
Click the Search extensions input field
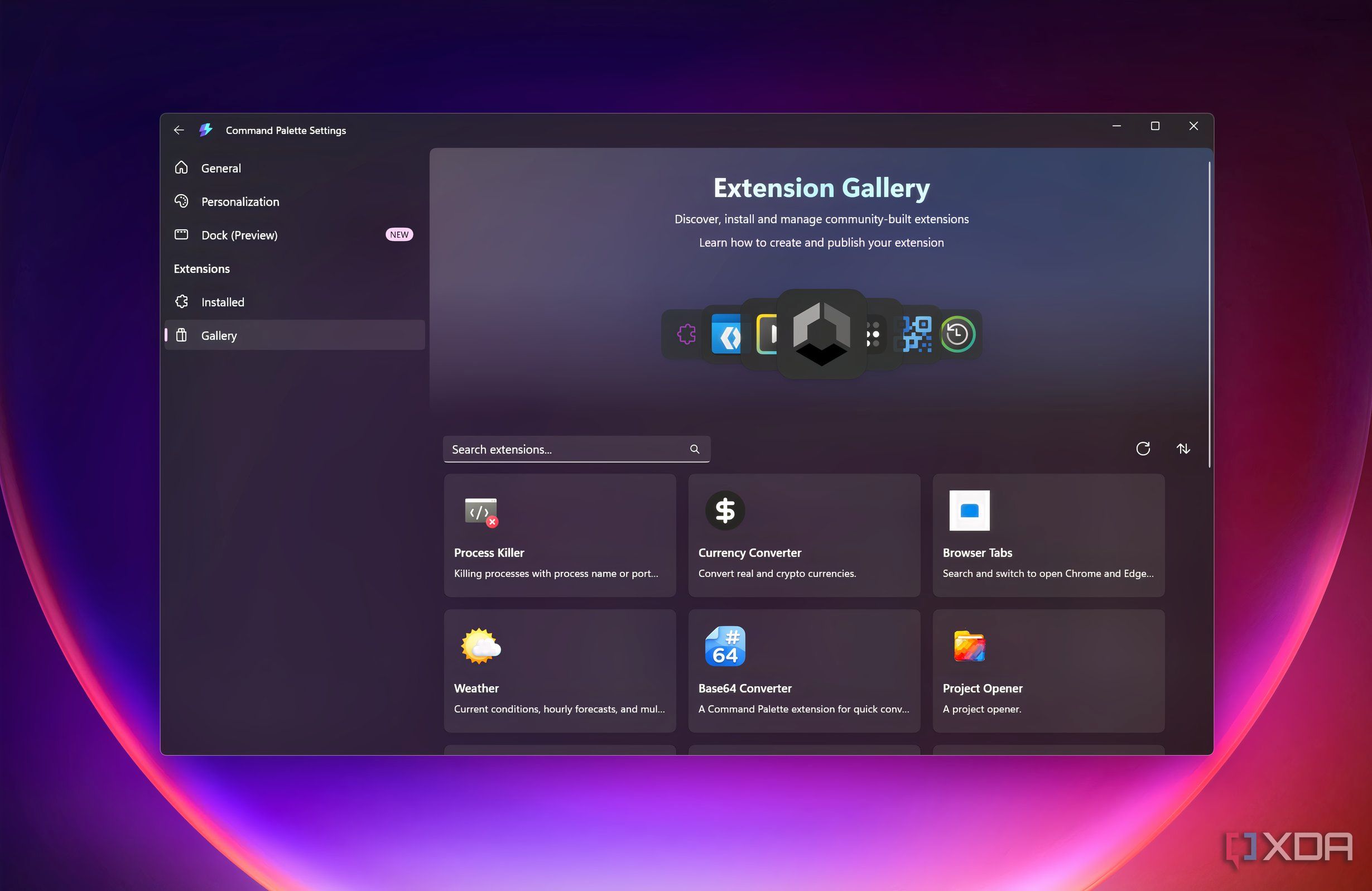[x=576, y=449]
